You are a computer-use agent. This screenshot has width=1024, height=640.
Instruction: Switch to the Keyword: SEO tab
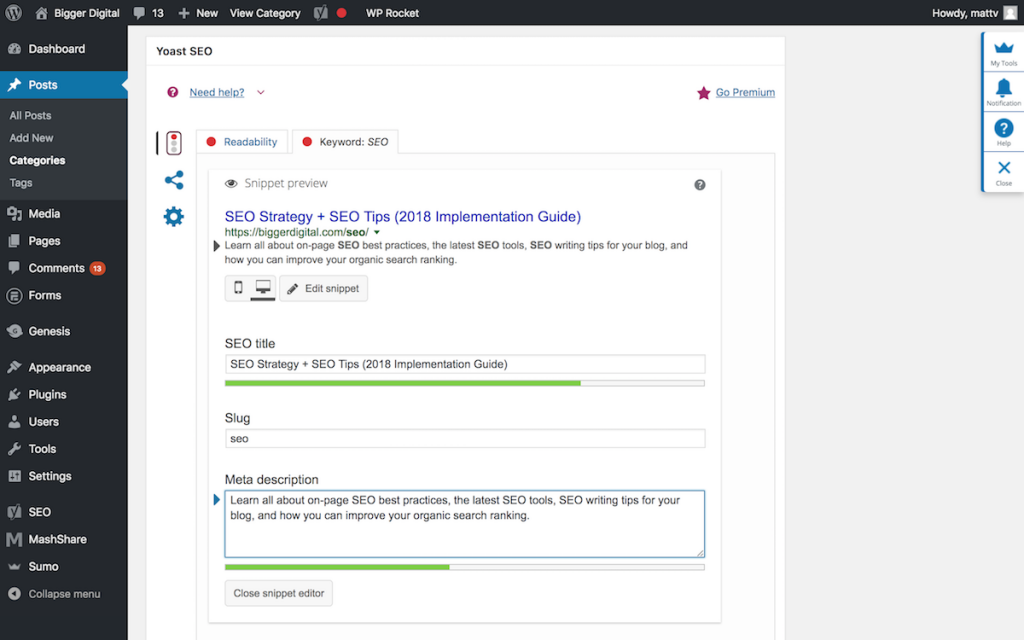tap(345, 142)
